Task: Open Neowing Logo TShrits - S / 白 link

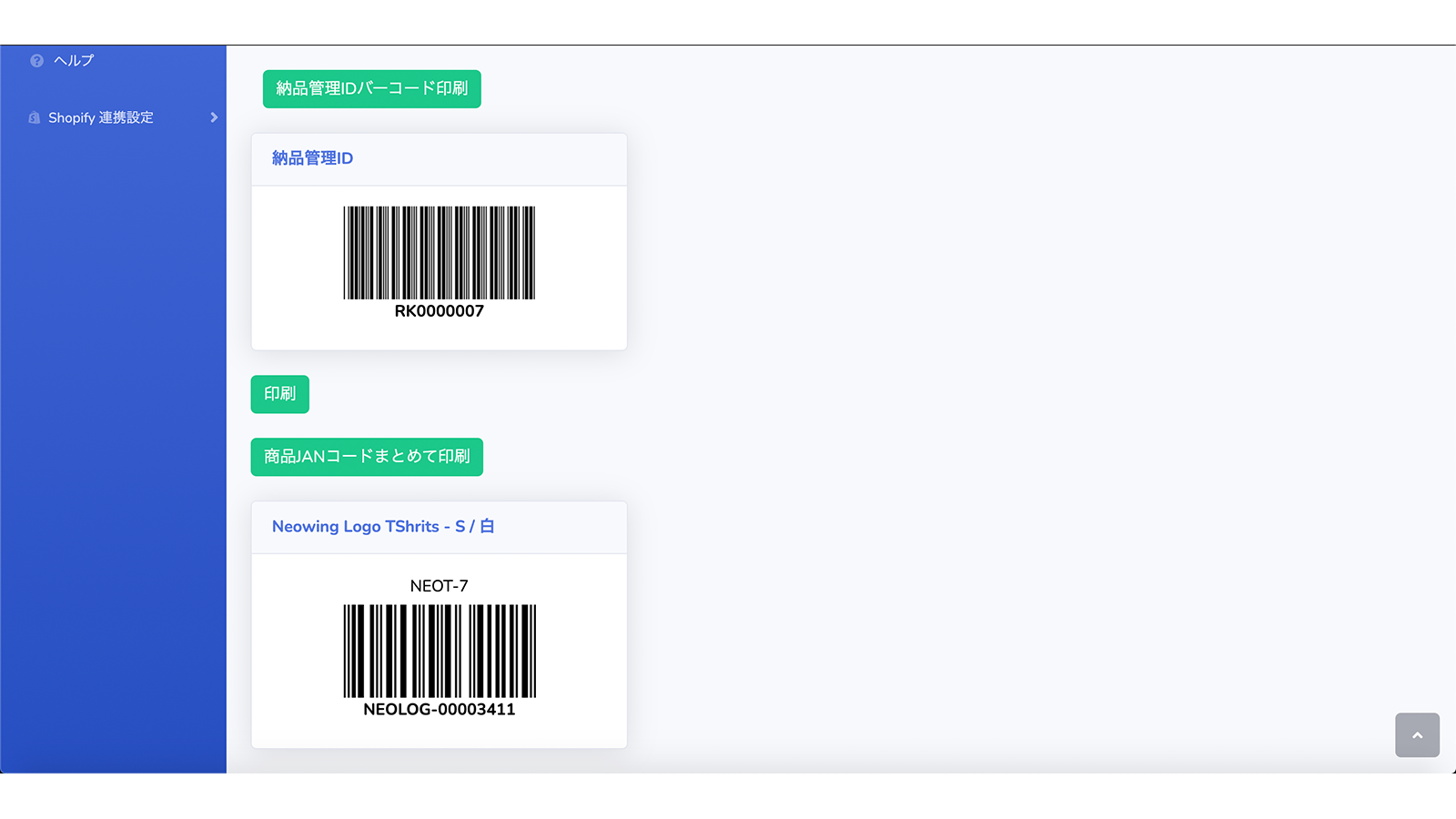Action: click(x=383, y=527)
